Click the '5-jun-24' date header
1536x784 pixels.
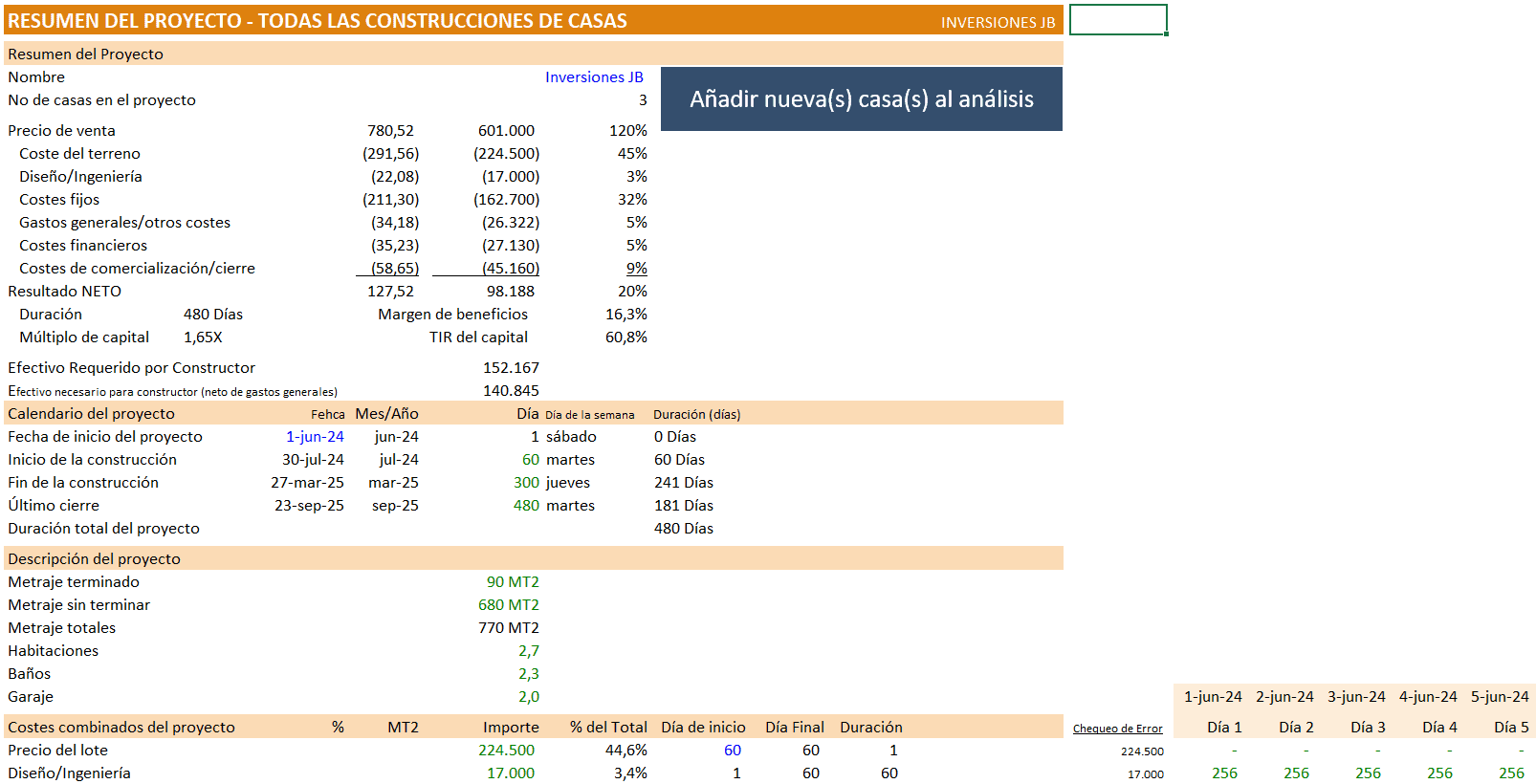1499,697
